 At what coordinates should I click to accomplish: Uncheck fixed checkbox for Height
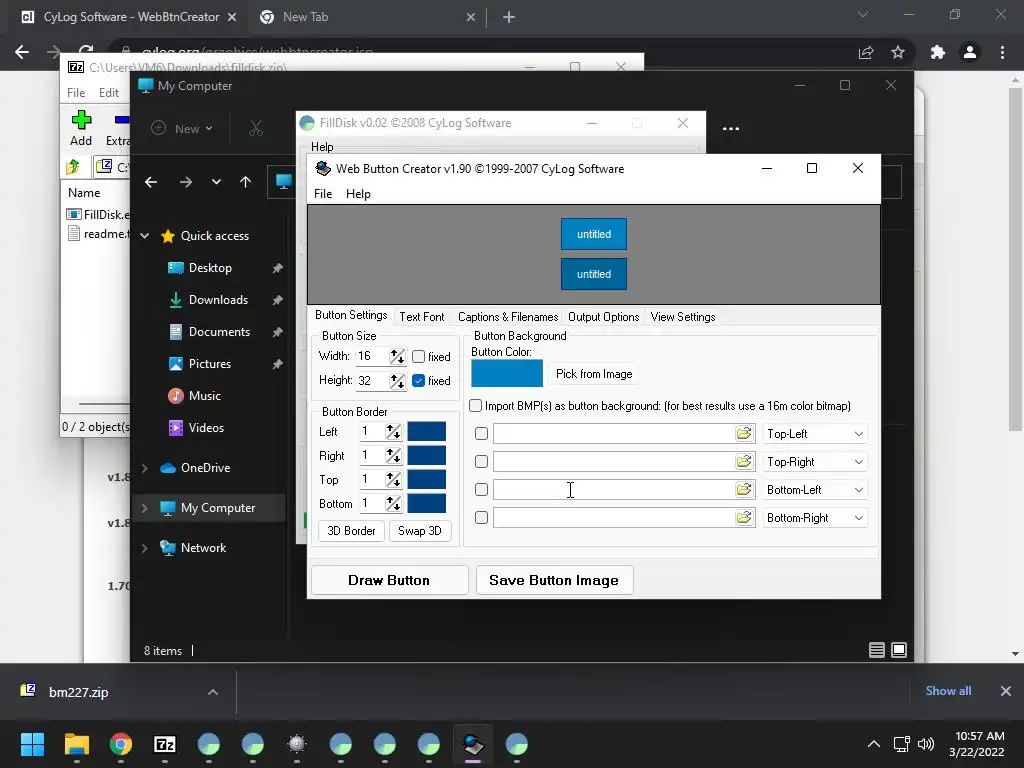419,381
